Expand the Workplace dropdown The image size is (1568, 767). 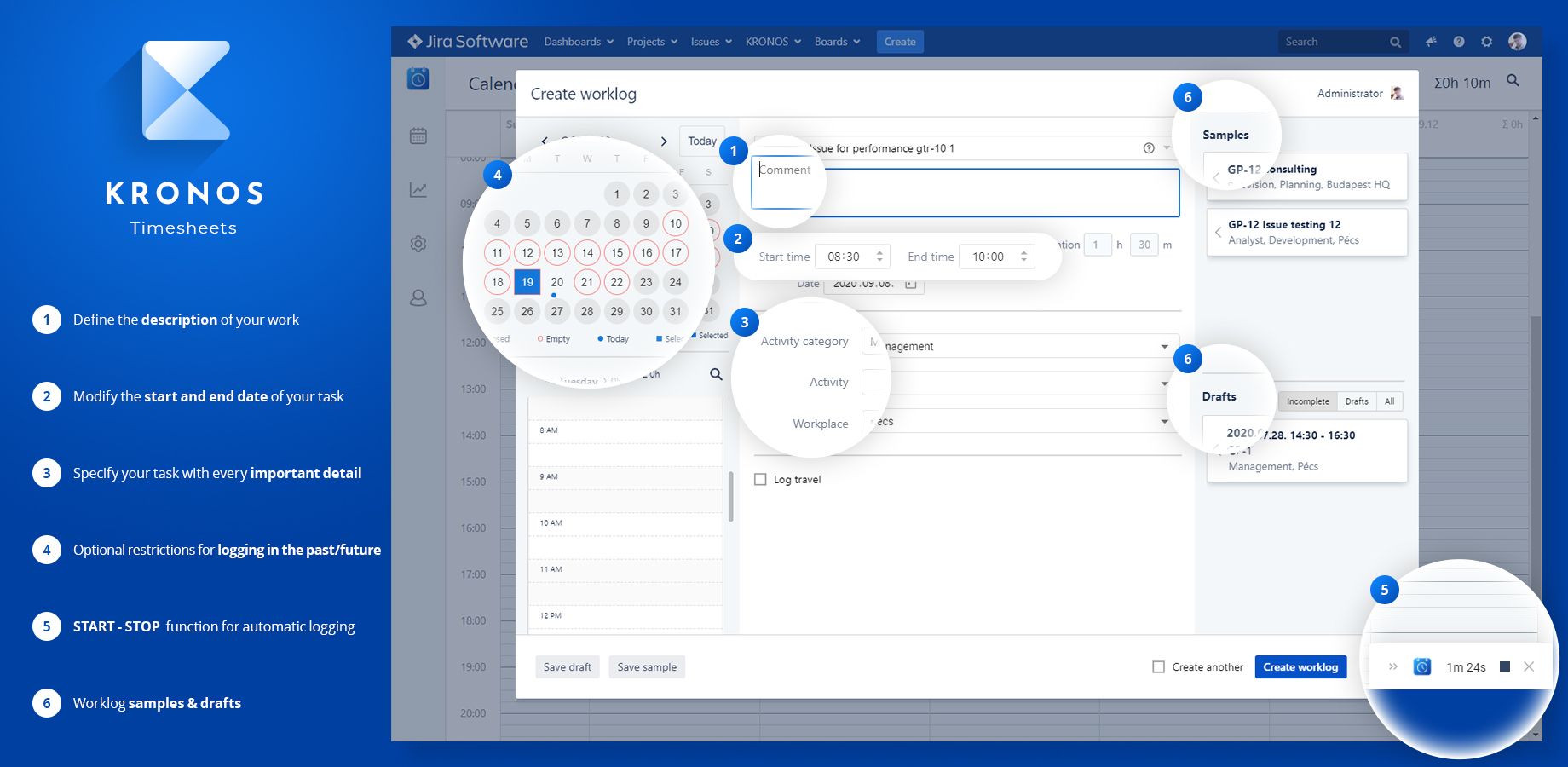click(x=1164, y=421)
